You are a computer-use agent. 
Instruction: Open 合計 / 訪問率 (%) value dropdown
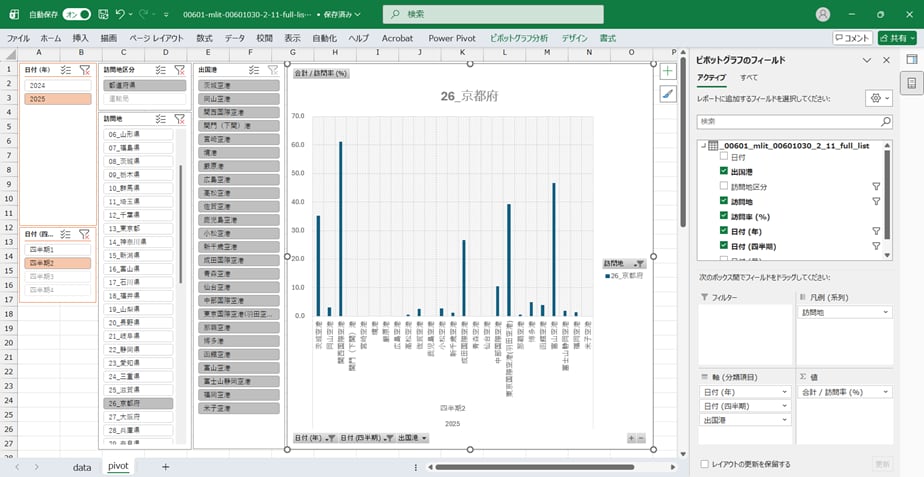(x=885, y=392)
